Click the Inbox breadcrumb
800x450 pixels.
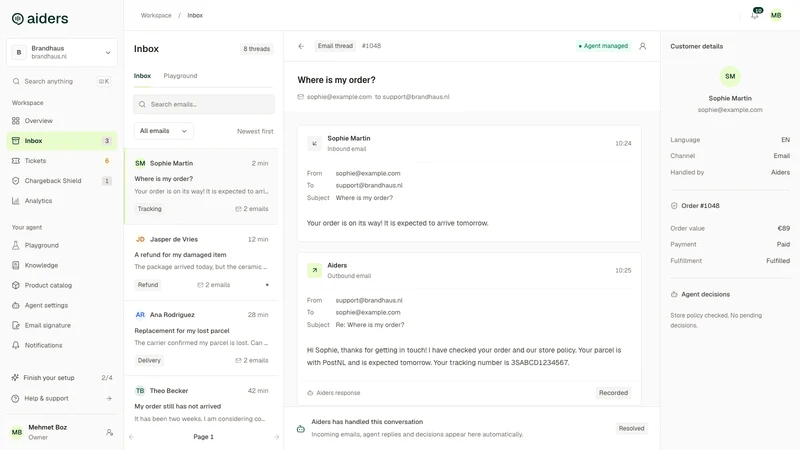[x=195, y=15]
